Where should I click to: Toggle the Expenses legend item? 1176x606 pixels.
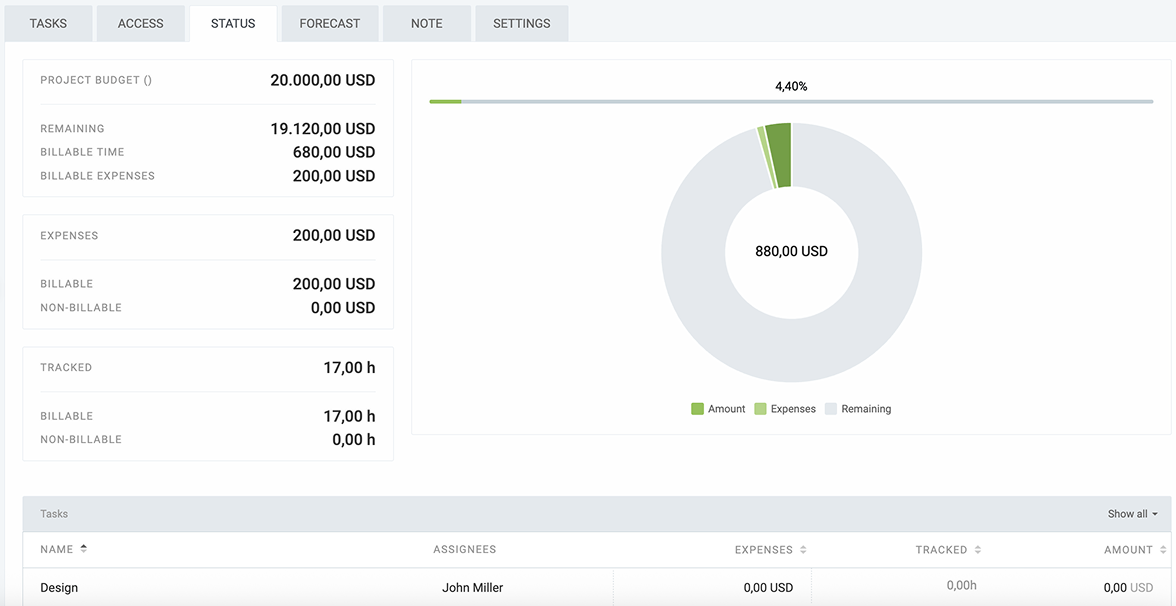pyautogui.click(x=784, y=409)
